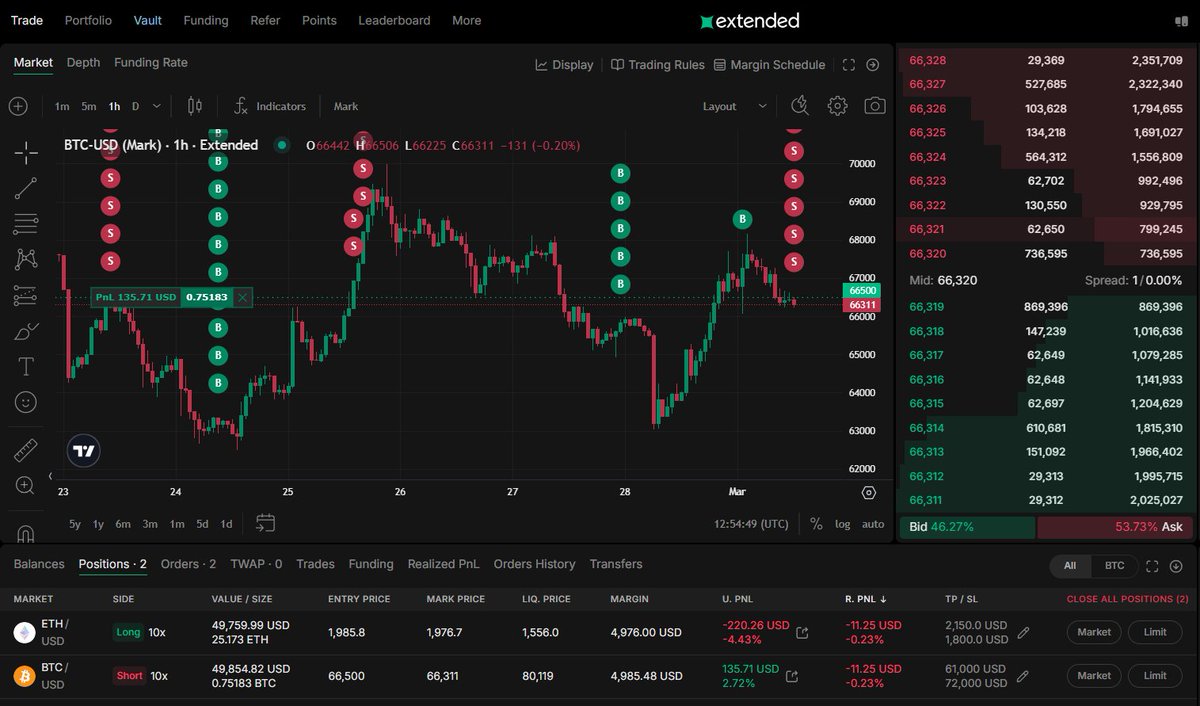Take a chart snapshot with camera icon
Image resolution: width=1200 pixels, height=706 pixels.
click(x=875, y=106)
